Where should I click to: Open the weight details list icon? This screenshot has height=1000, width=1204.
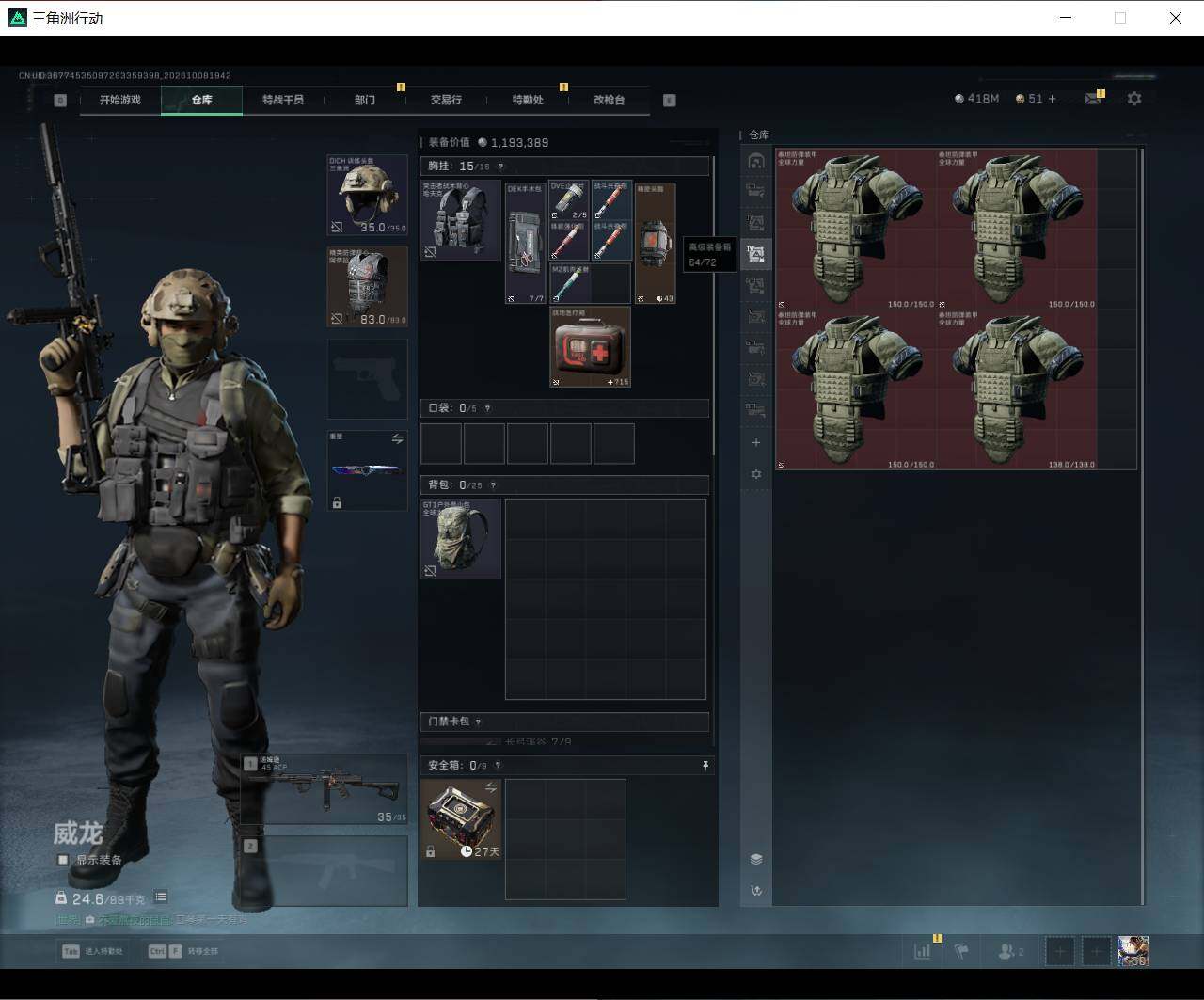(161, 897)
